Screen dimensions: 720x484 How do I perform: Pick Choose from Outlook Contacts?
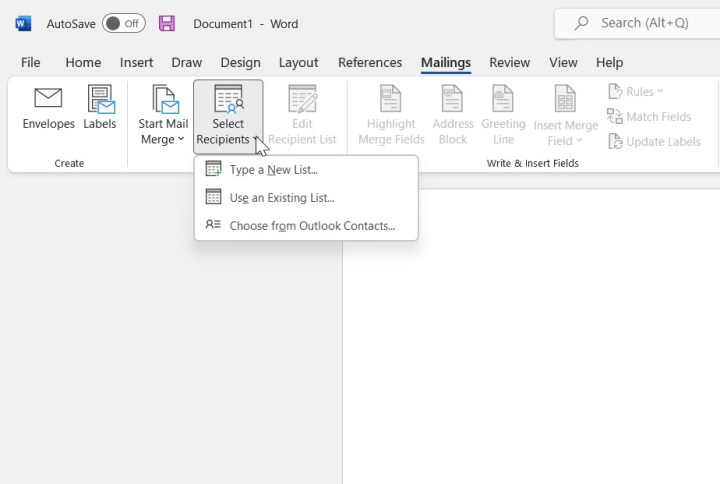pos(311,226)
